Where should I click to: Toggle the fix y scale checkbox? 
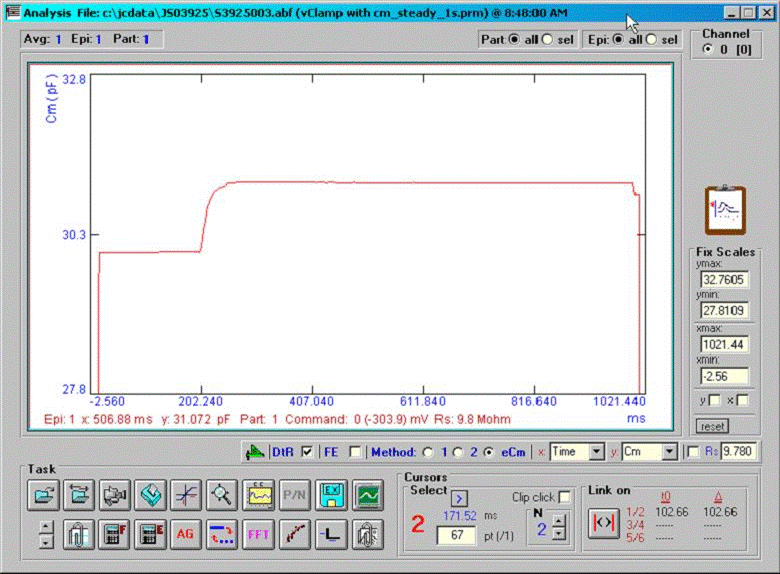click(x=714, y=400)
